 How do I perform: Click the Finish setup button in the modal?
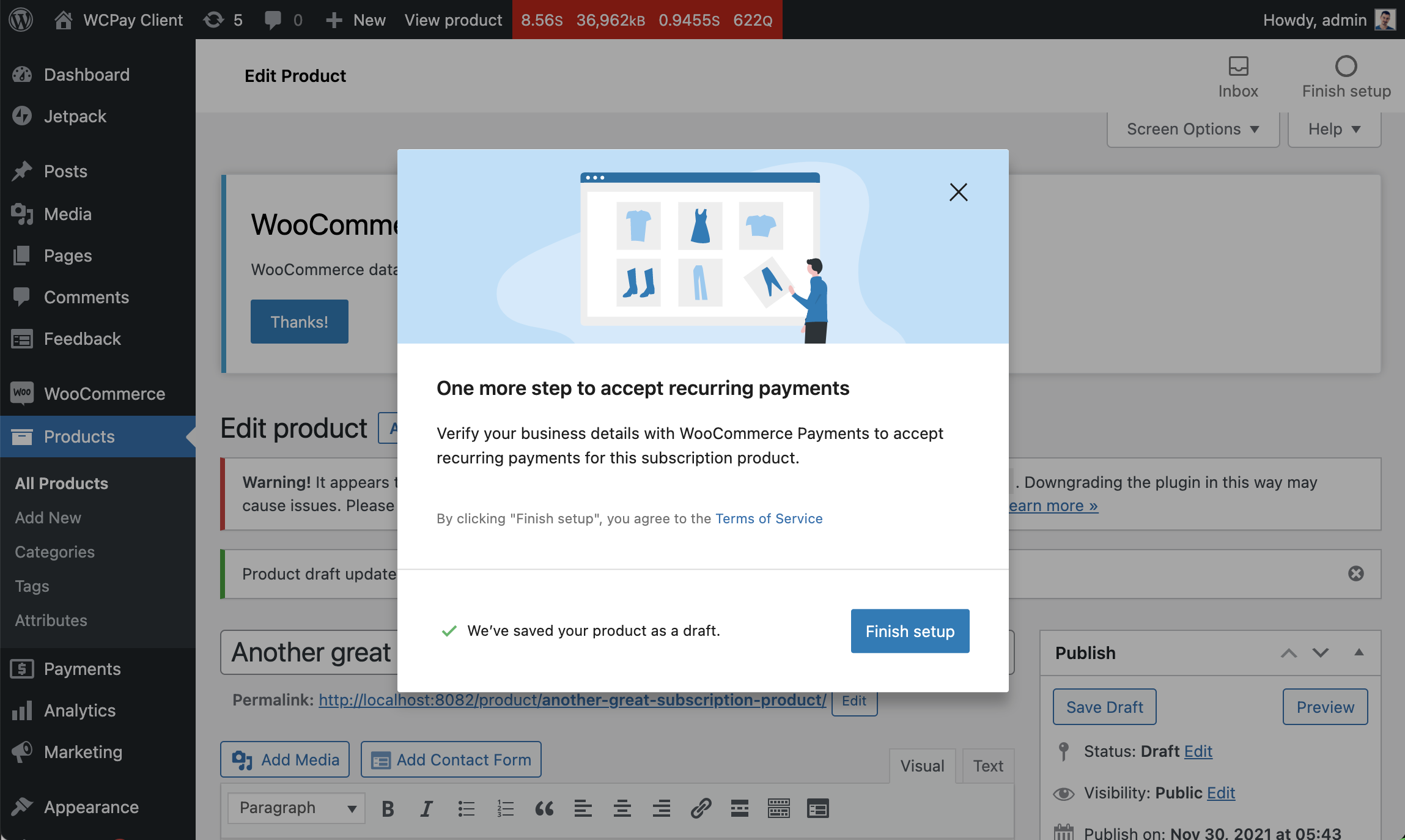click(909, 631)
